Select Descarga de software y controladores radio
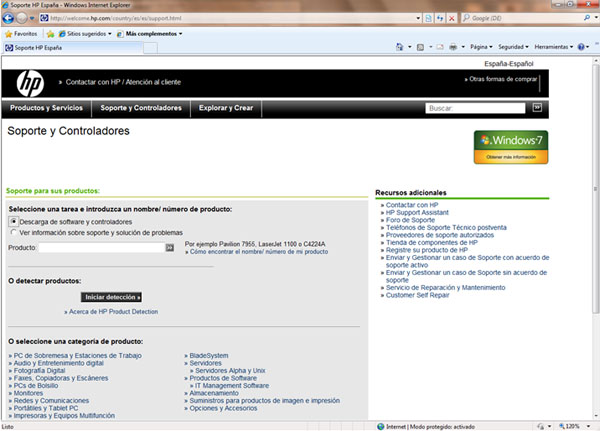This screenshot has height=431, width=600. [x=13, y=222]
